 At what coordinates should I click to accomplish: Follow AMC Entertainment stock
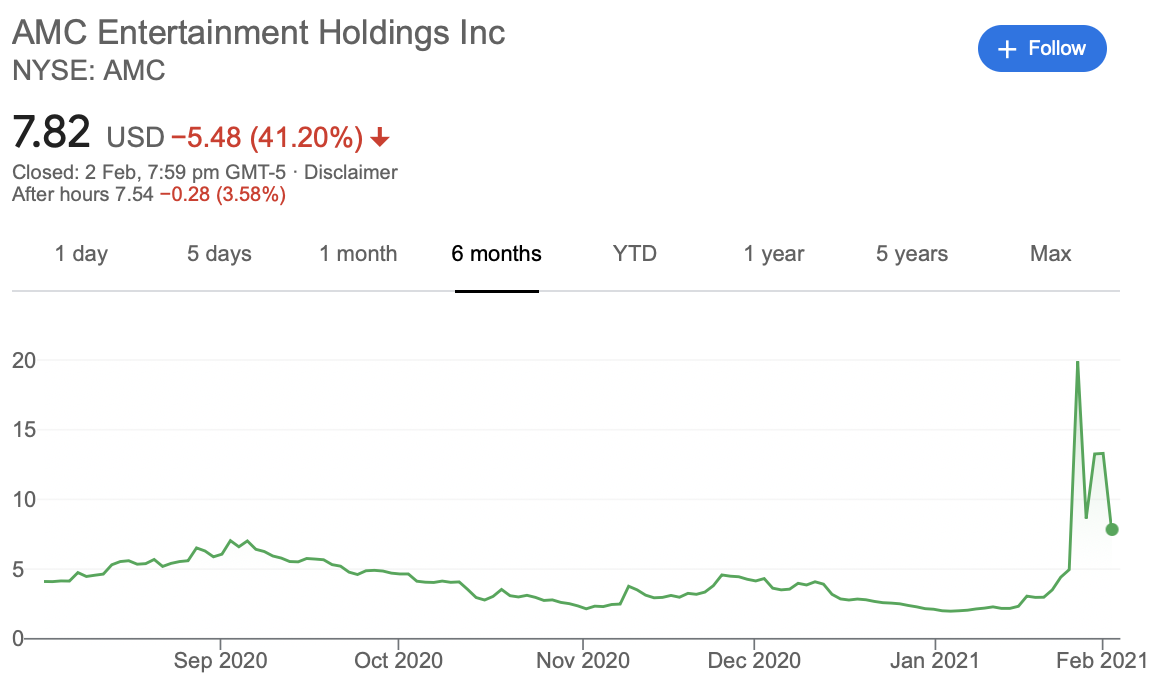click(x=1042, y=49)
